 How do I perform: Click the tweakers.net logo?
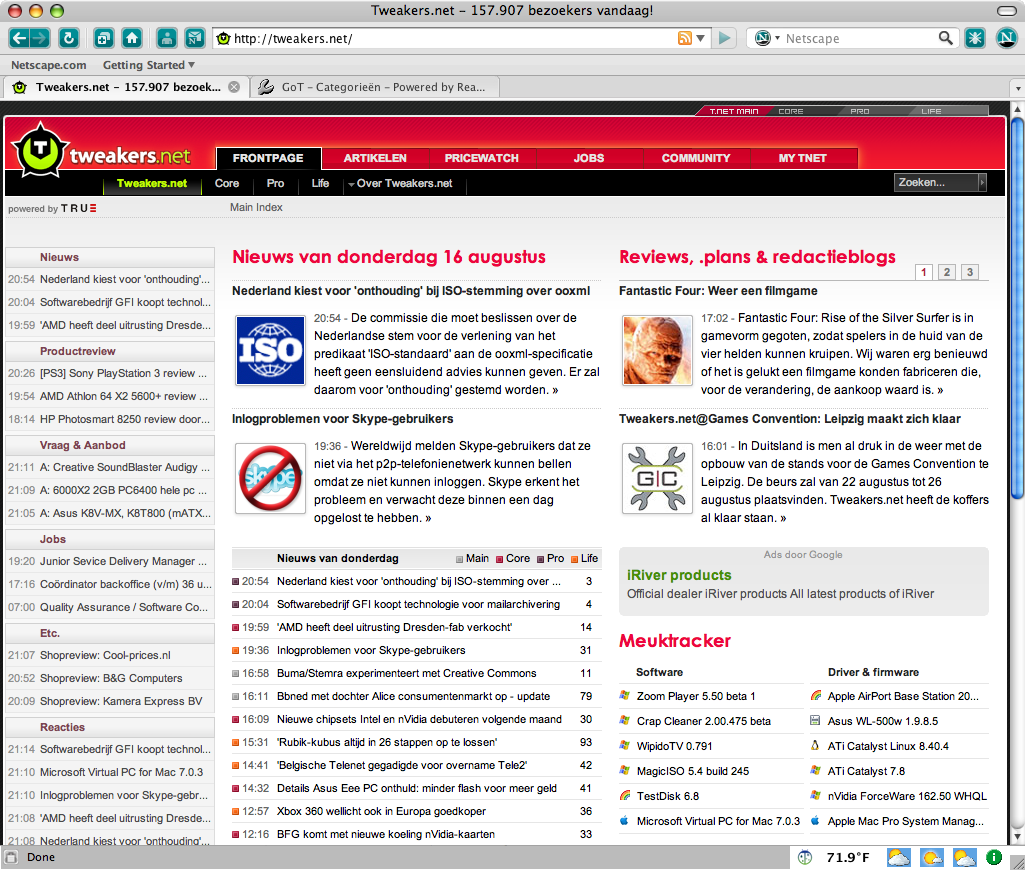tap(101, 152)
